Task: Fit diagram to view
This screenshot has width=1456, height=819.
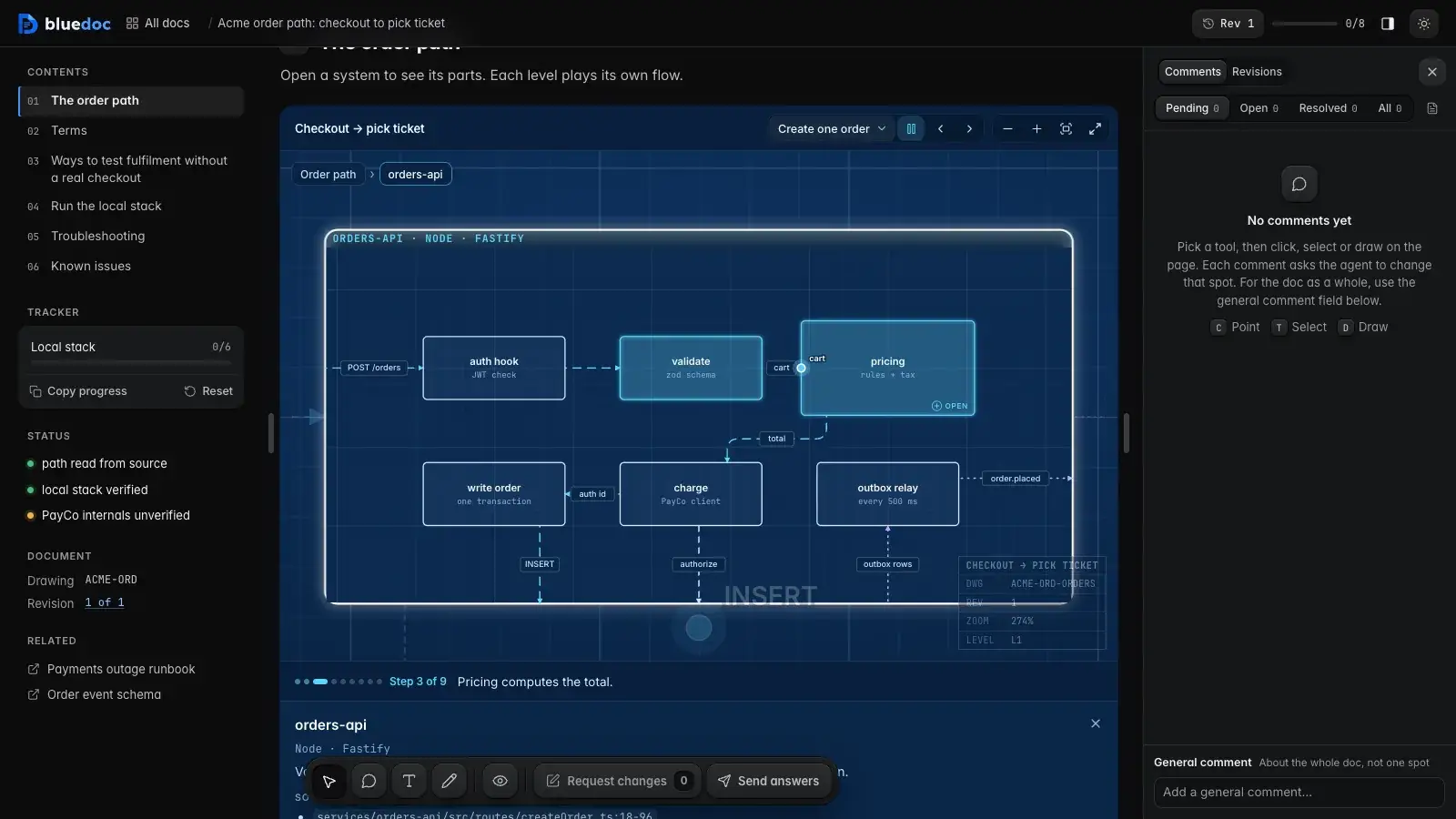Action: (x=1066, y=129)
